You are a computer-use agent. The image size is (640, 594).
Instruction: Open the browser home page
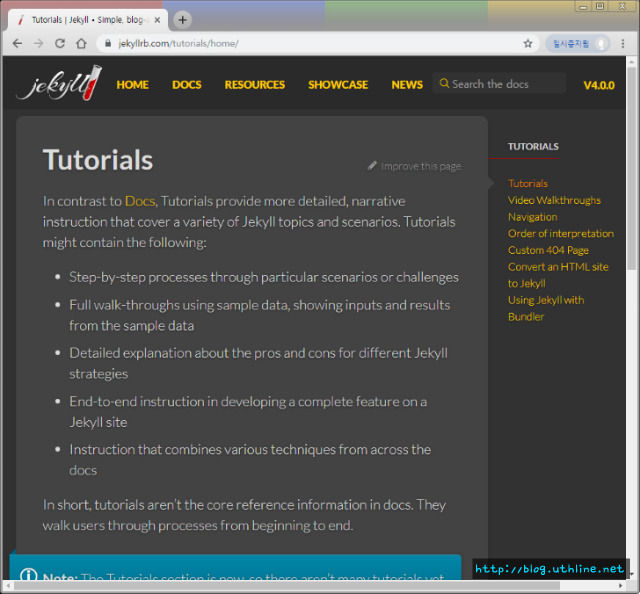pos(81,43)
